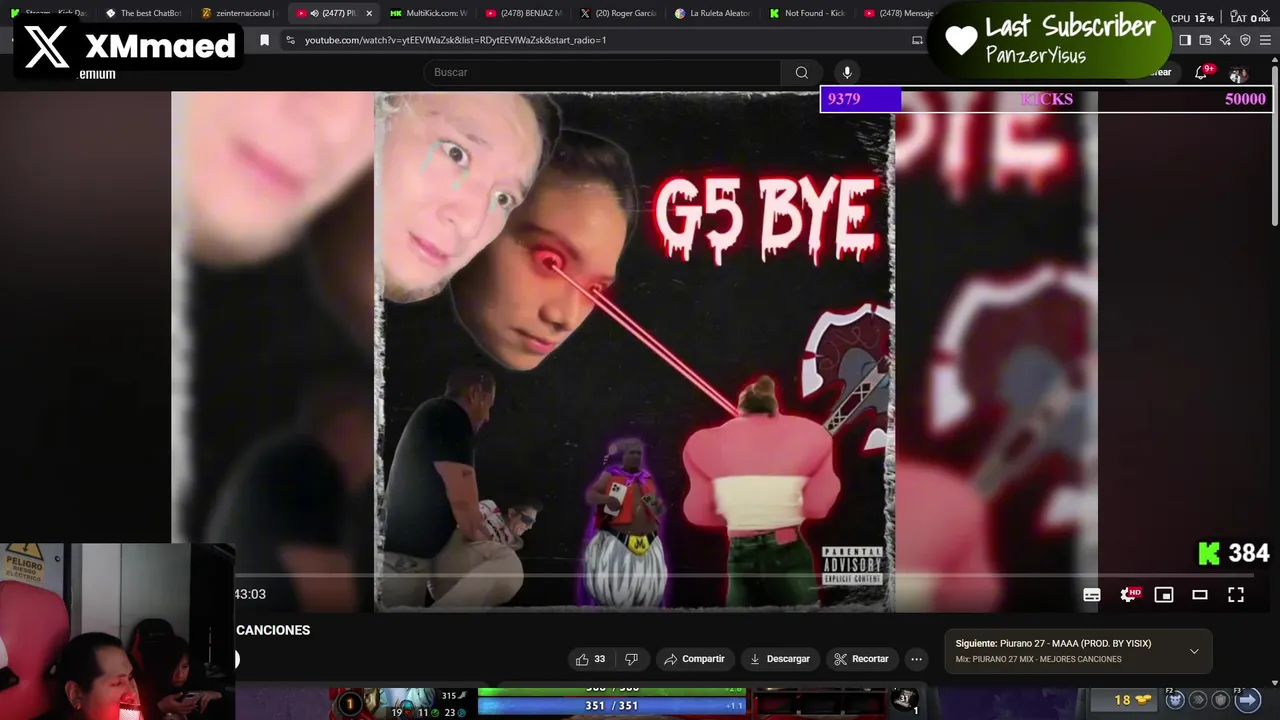Viewport: 1280px width, 720px height.
Task: Like the video with 33 likes
Action: pos(590,659)
